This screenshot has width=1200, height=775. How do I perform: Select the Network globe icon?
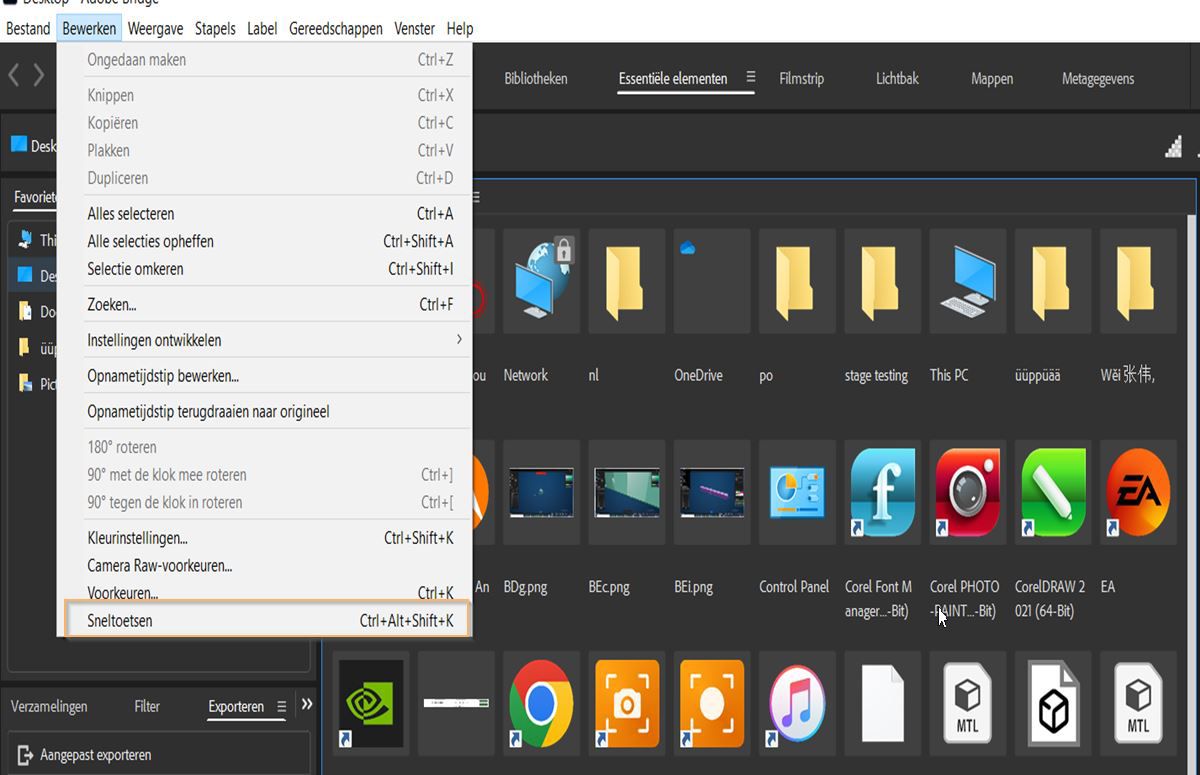click(543, 278)
